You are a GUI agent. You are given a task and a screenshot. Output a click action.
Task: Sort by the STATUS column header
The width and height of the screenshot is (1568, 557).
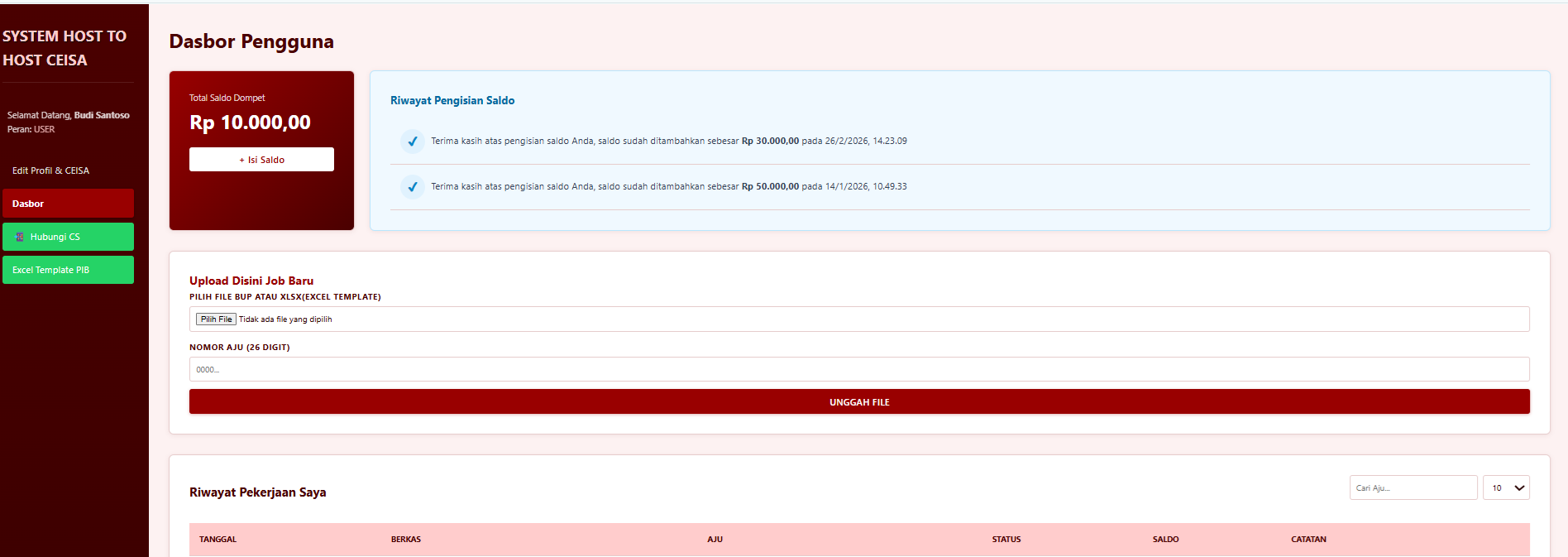pyautogui.click(x=1006, y=540)
